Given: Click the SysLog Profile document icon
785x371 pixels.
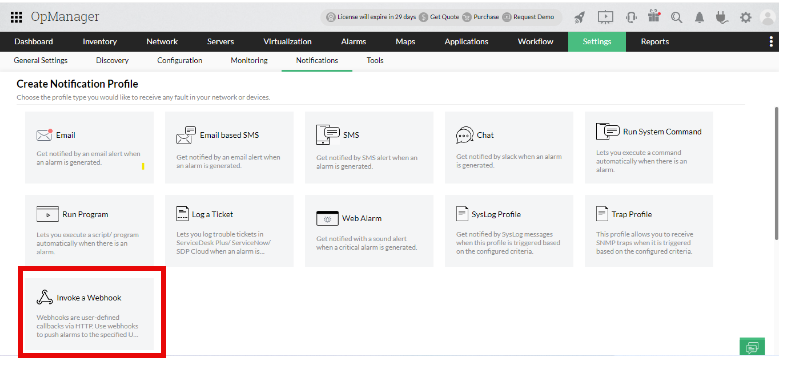Looking at the screenshot, I should pyautogui.click(x=462, y=214).
